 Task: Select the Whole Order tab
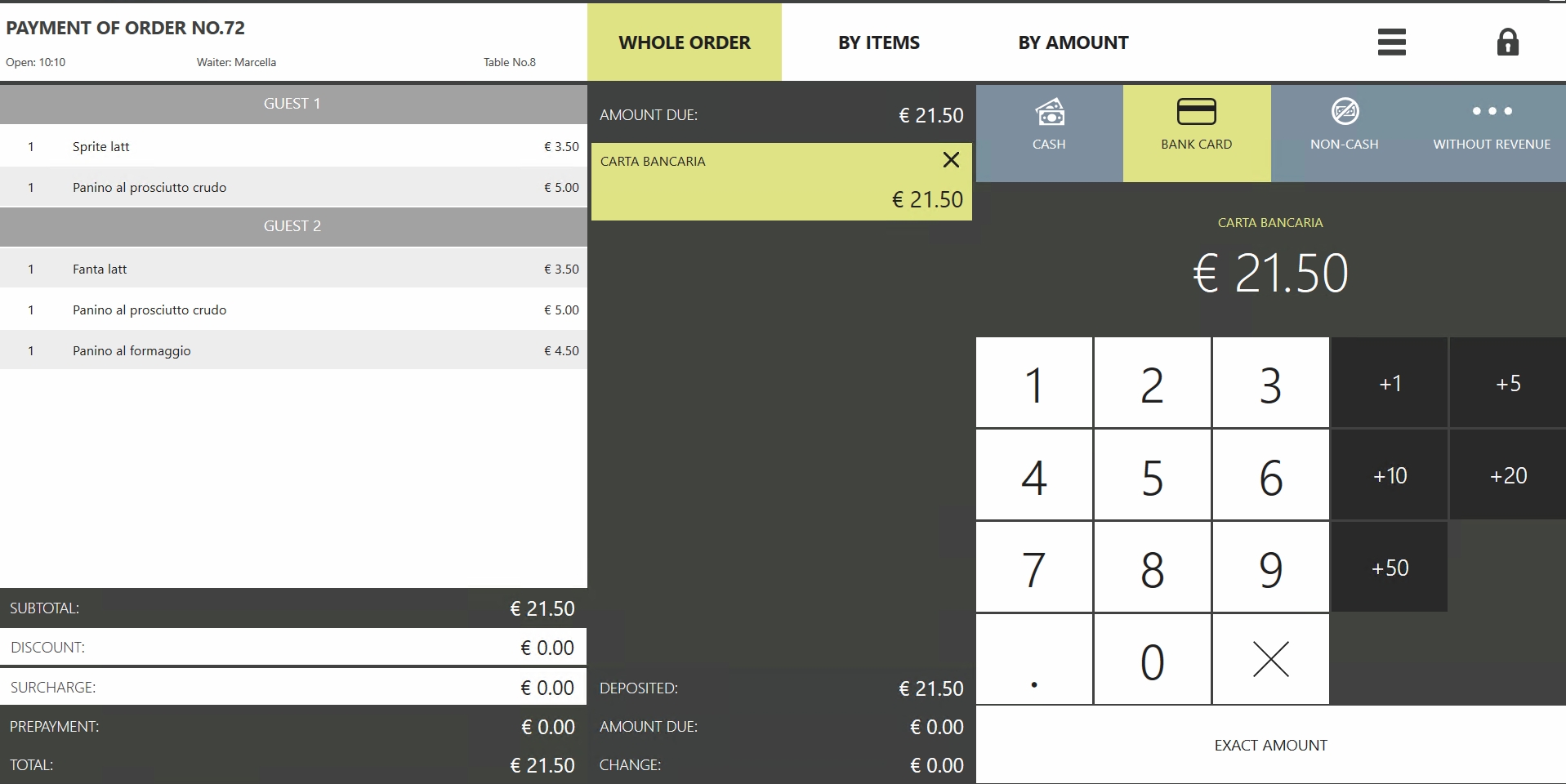click(x=684, y=42)
